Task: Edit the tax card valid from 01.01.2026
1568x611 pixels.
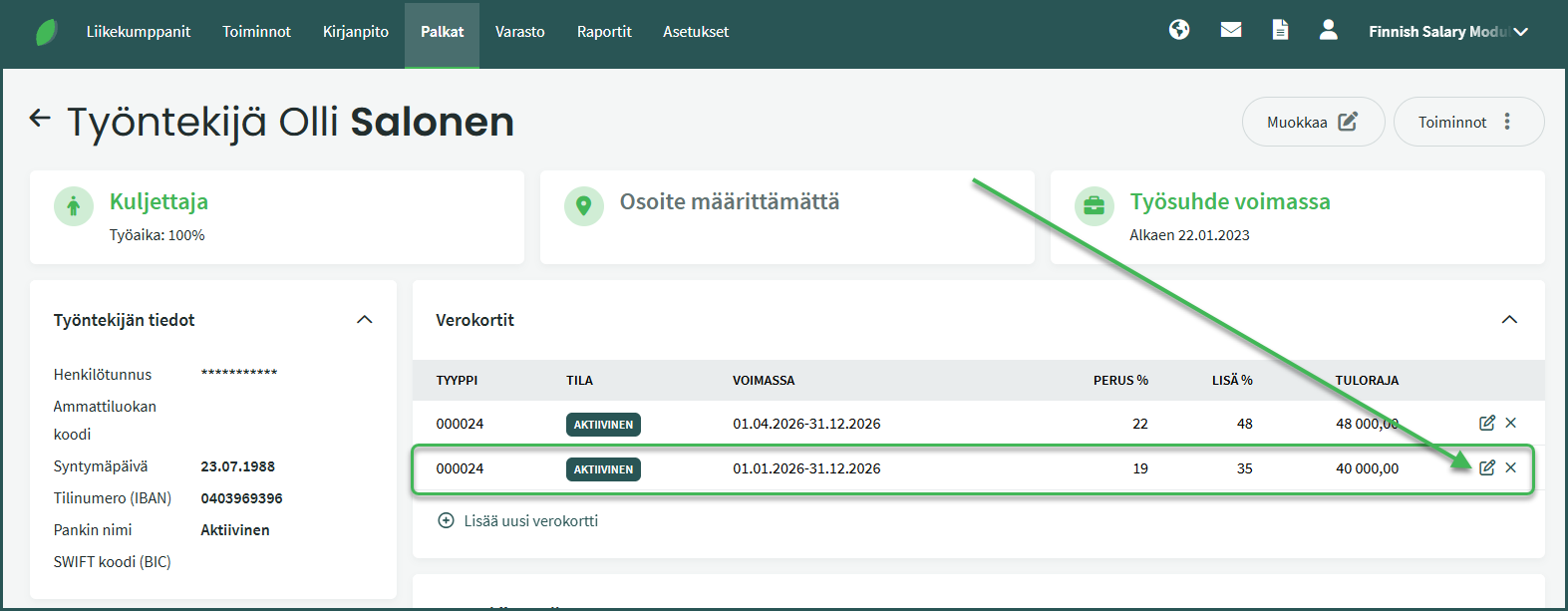Action: point(1486,467)
